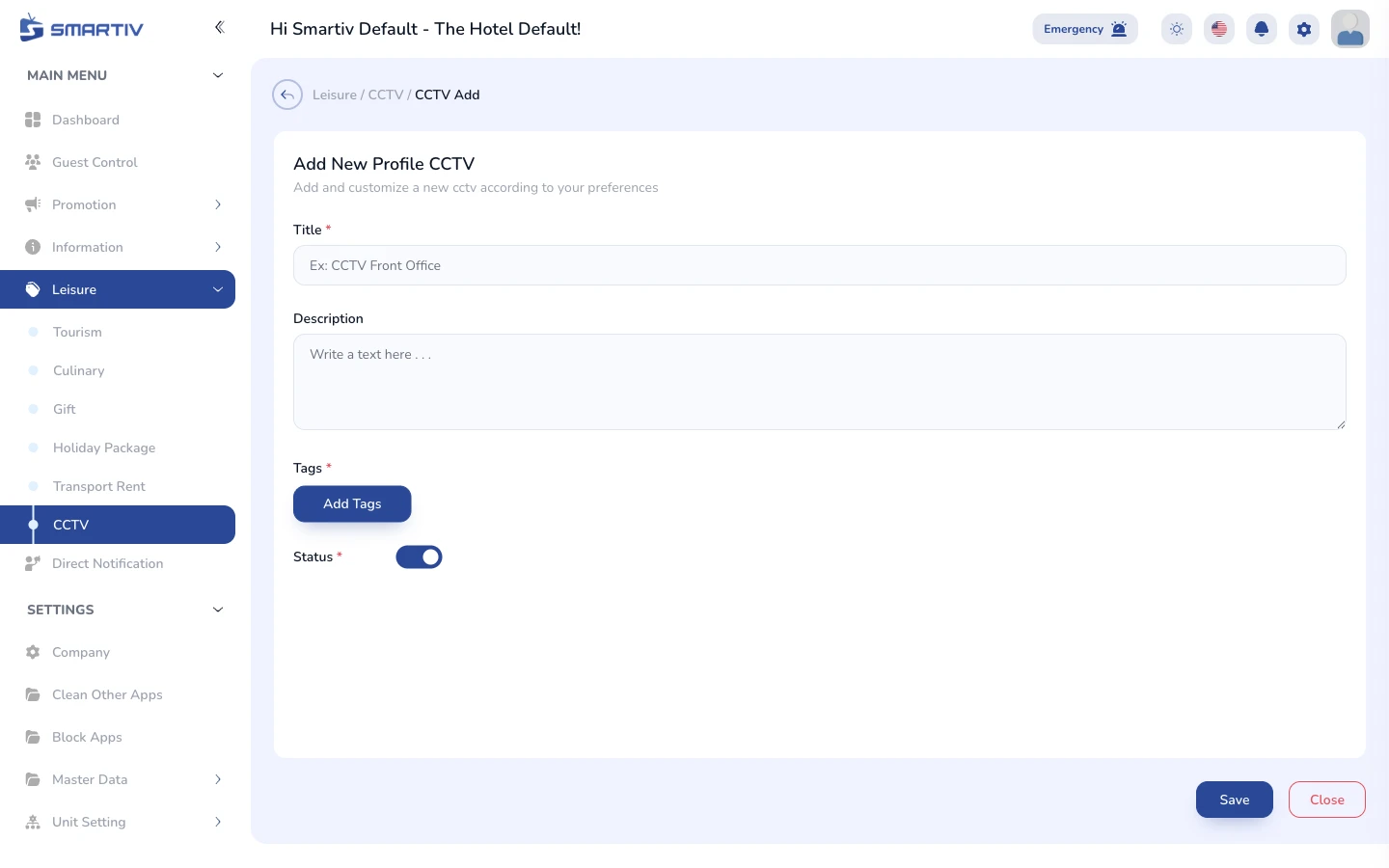Click the Smartiv logo
The image size is (1389, 868).
click(x=81, y=28)
